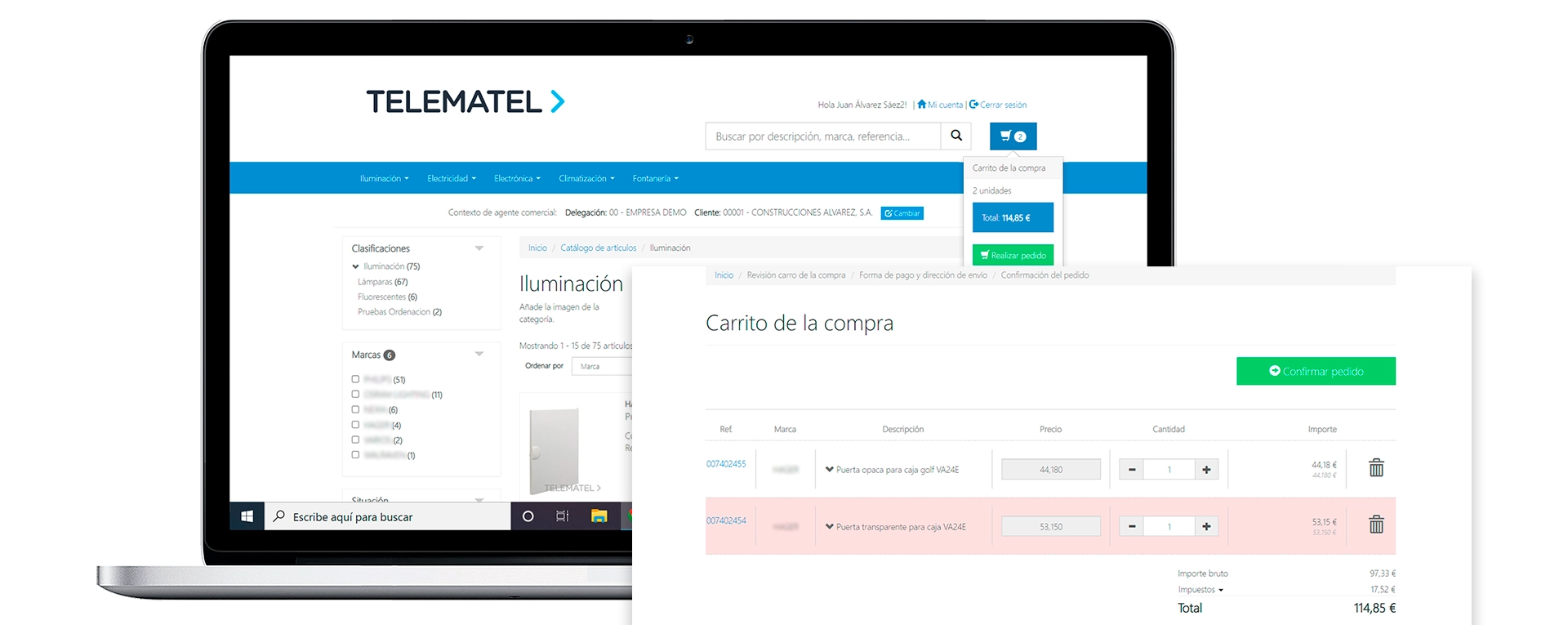Click the product thumbnail image in catalog
1568x625 pixels.
pos(555,449)
